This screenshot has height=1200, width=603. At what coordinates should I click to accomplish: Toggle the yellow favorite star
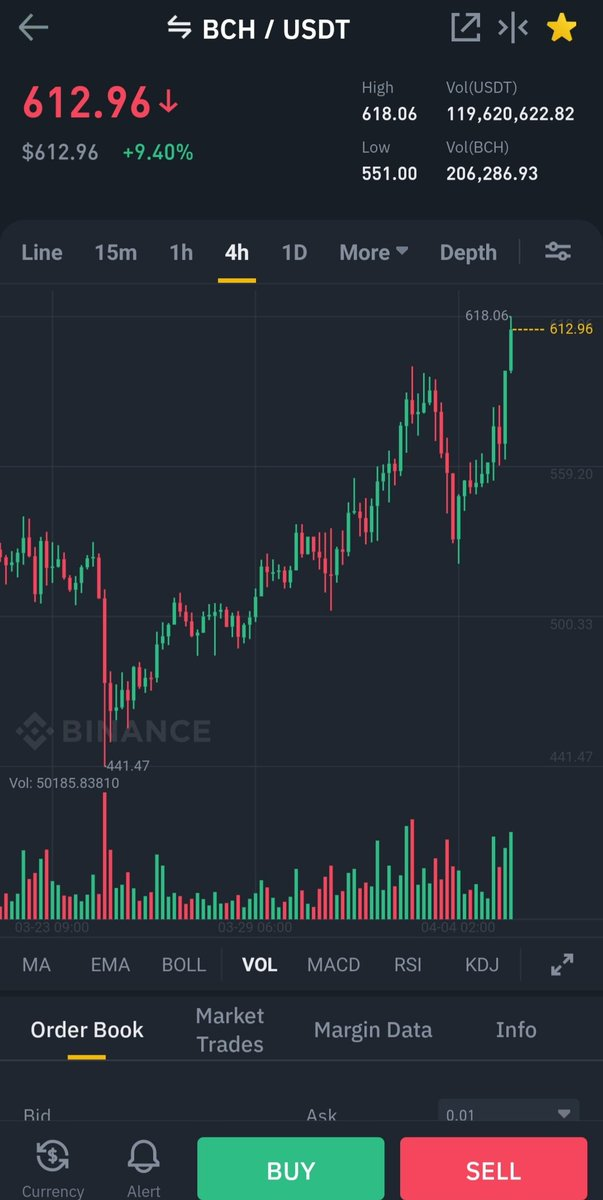pyautogui.click(x=562, y=28)
